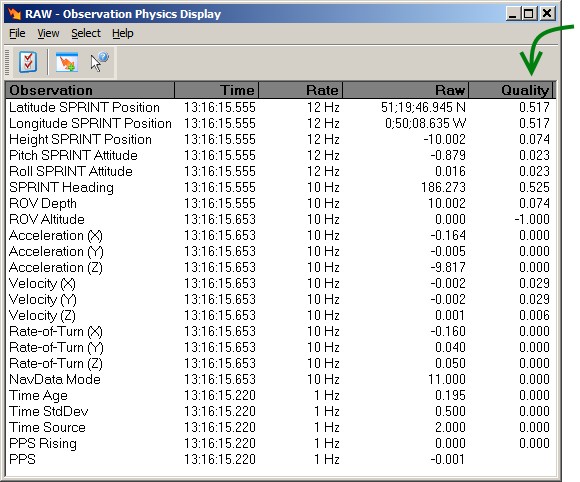Click the Time column header
Viewport: 580px width, 482px height.
216,90
